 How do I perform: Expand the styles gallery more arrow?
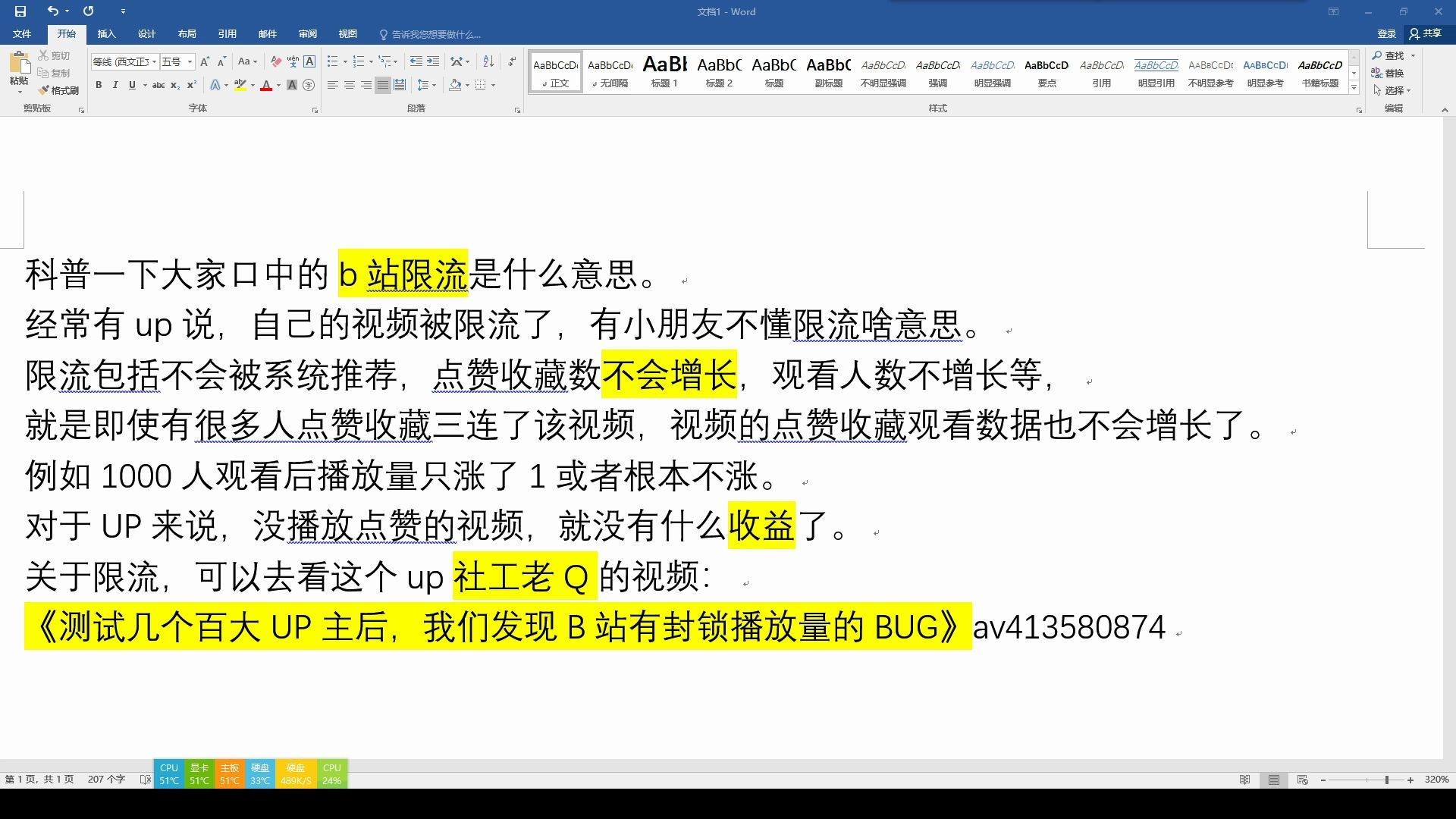tap(1354, 88)
